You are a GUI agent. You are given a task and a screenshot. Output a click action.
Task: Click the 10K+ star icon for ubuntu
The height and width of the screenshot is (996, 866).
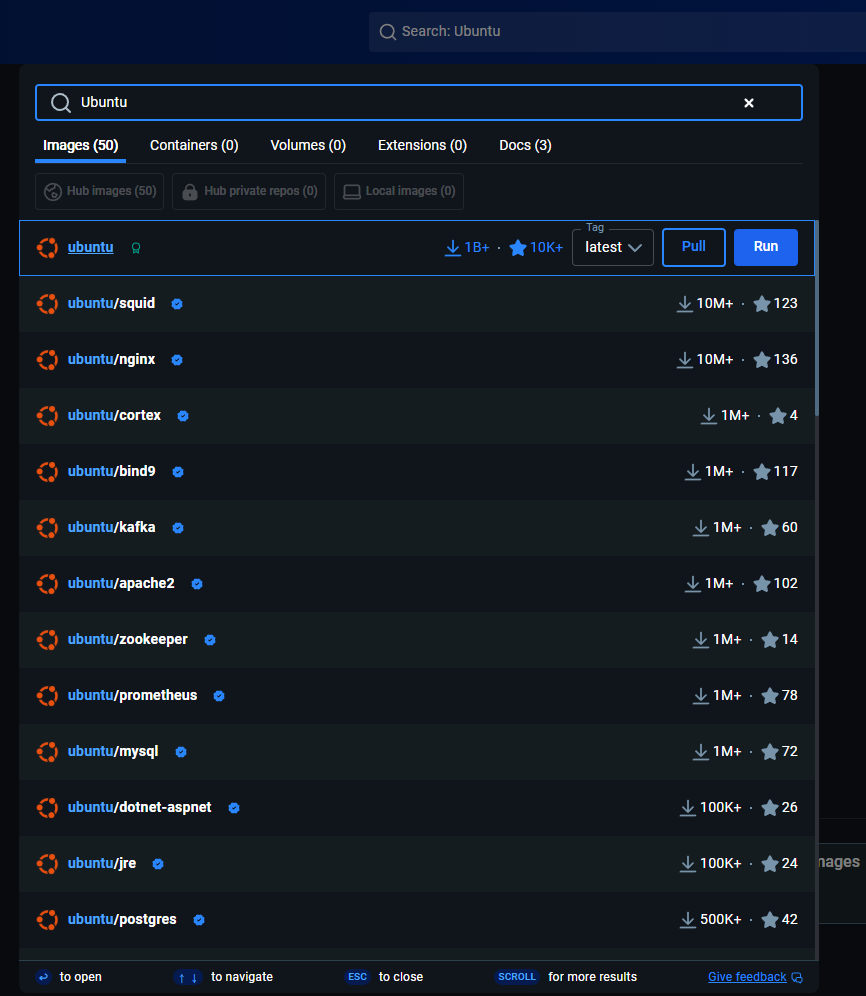click(518, 247)
